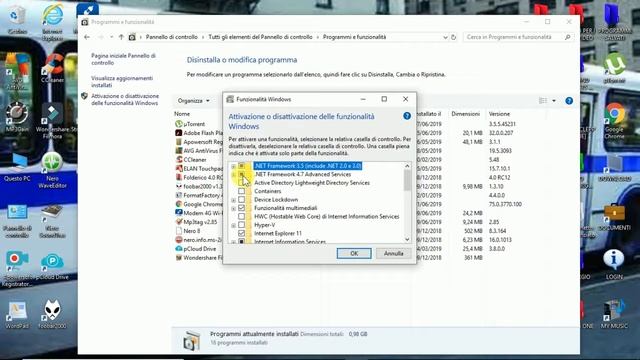Sort list by Nome column header
Screen dimensions: 640x360
(182, 114)
